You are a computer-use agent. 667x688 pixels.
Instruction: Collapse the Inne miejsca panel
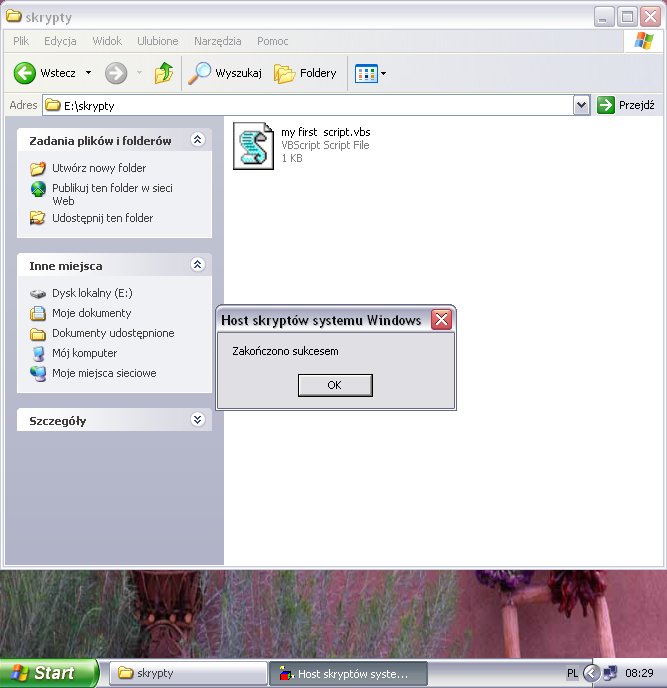click(197, 265)
